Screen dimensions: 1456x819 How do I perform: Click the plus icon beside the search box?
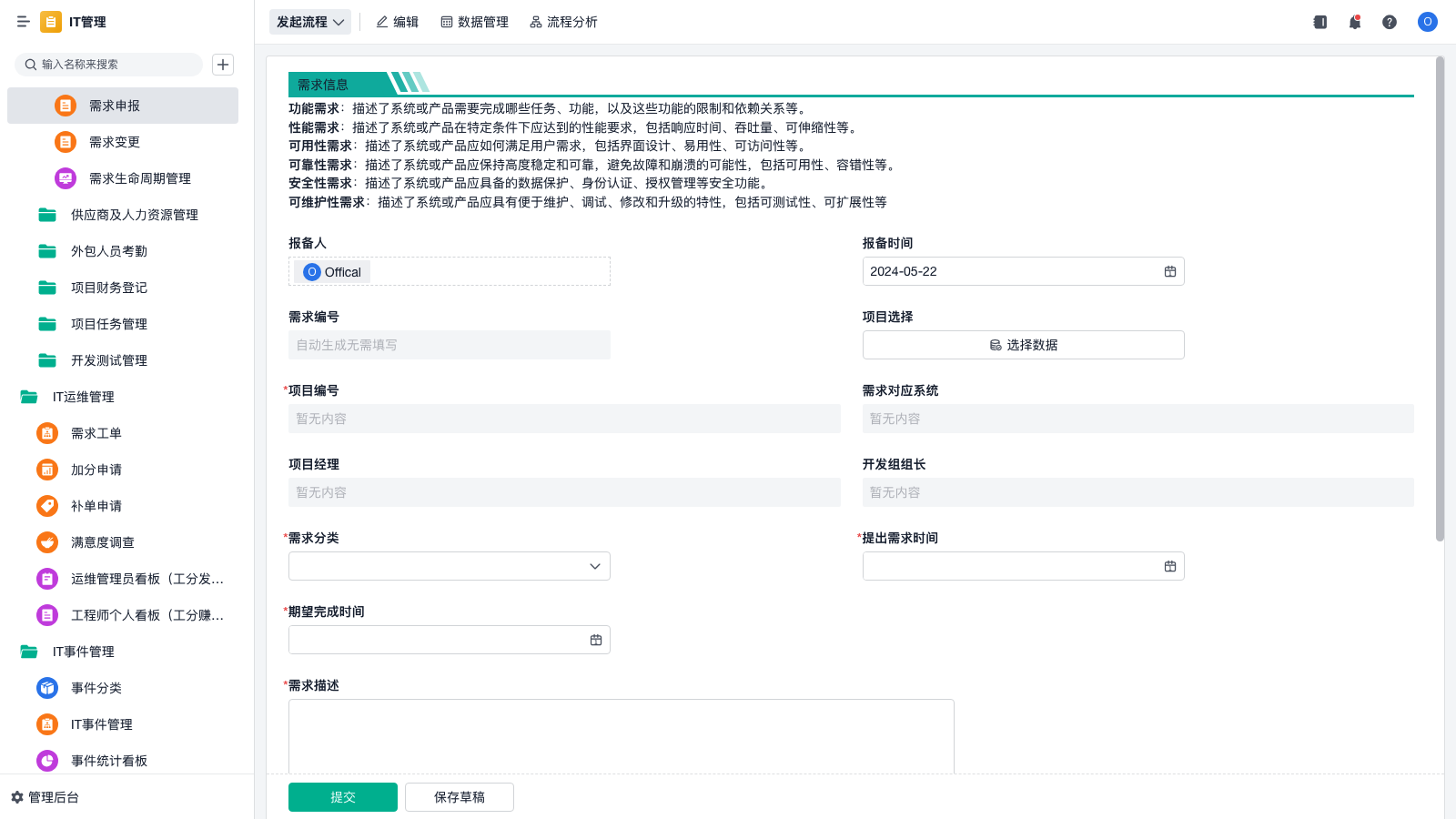[223, 65]
